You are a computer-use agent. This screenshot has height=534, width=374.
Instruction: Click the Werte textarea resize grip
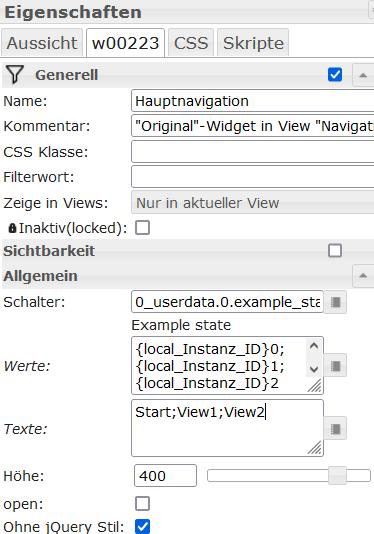[315, 386]
